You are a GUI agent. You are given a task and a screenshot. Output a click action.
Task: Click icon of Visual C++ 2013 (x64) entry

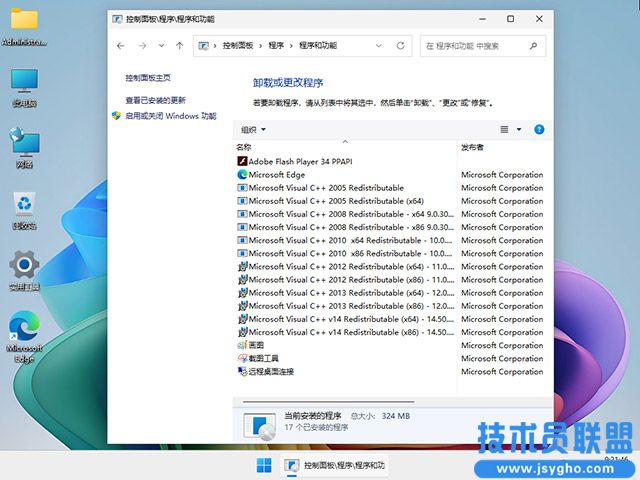click(x=242, y=293)
